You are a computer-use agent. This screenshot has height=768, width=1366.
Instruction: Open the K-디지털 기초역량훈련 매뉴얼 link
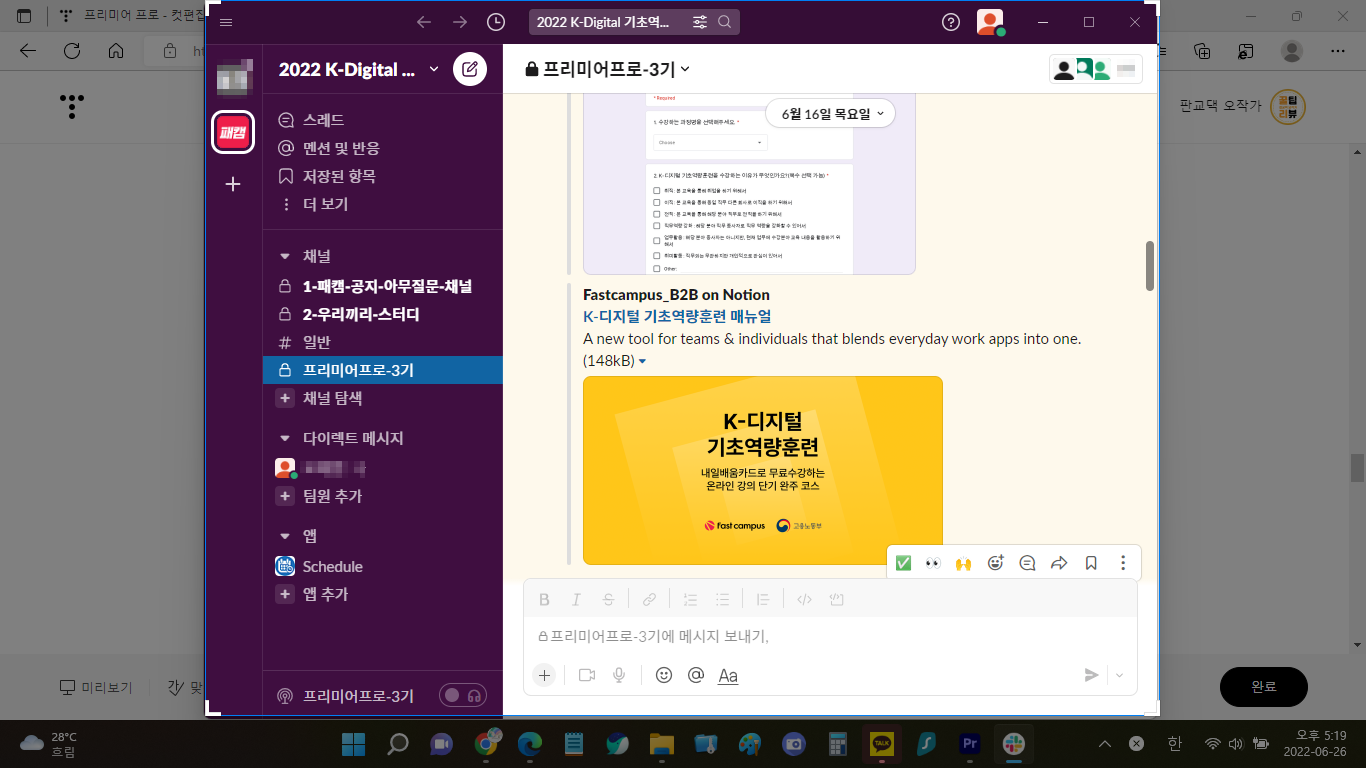click(677, 316)
